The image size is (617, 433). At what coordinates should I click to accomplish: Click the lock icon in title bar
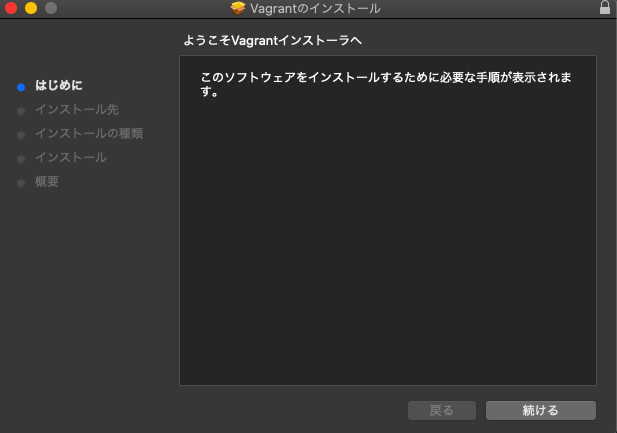[x=605, y=7]
